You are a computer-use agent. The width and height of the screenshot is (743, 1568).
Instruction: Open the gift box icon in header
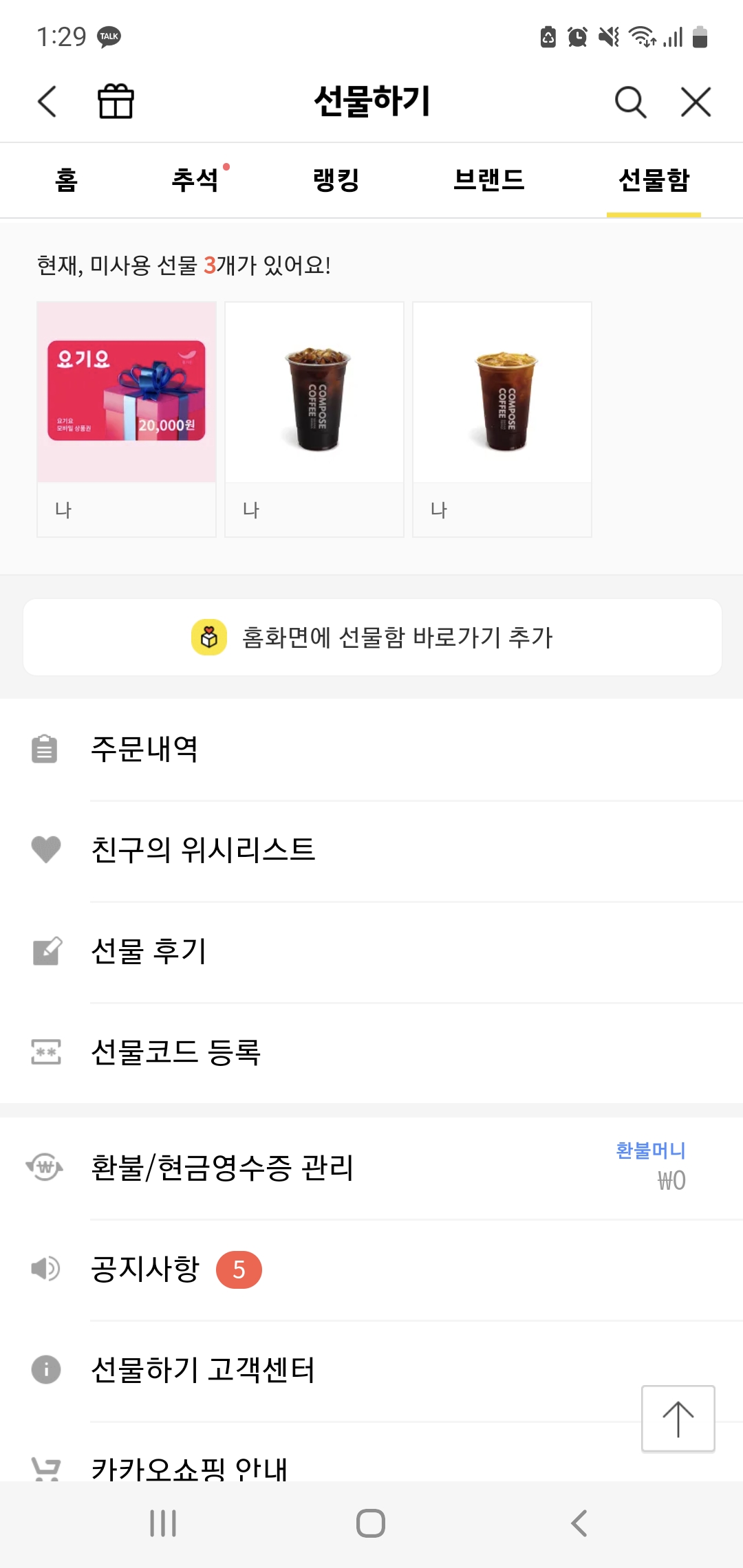(x=116, y=101)
